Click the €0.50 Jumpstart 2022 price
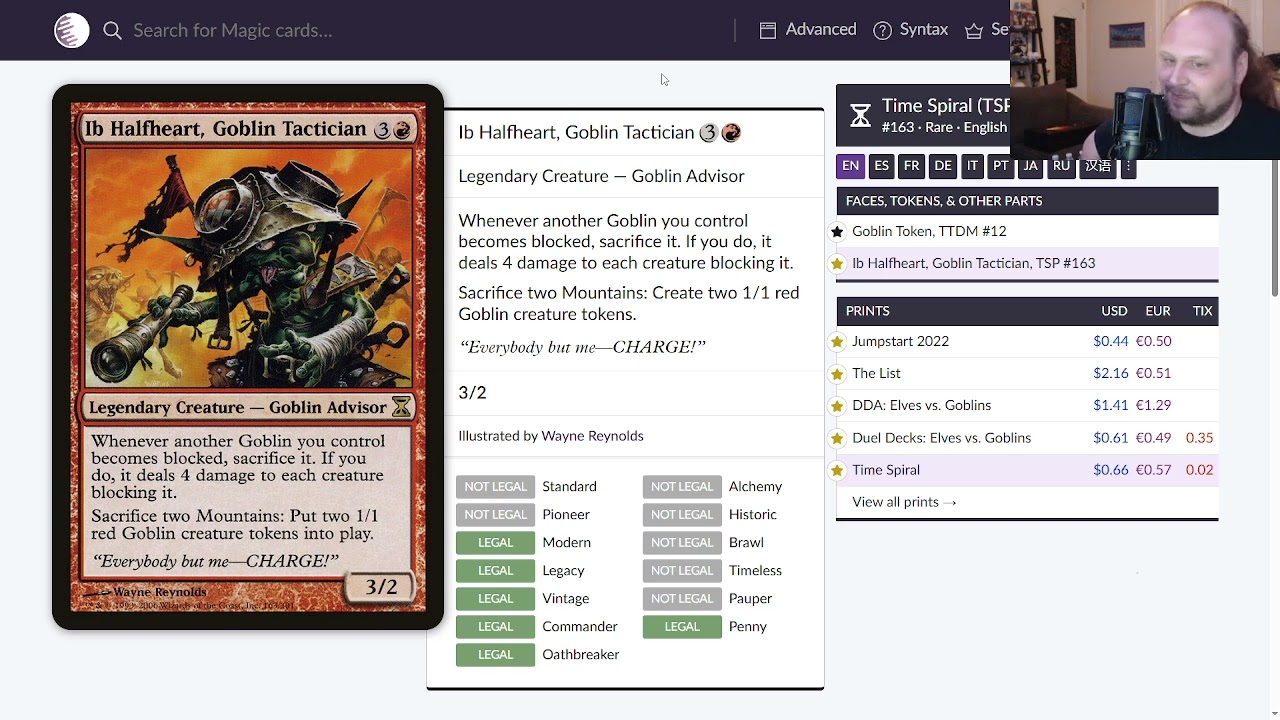1280x720 pixels. (x=1153, y=341)
